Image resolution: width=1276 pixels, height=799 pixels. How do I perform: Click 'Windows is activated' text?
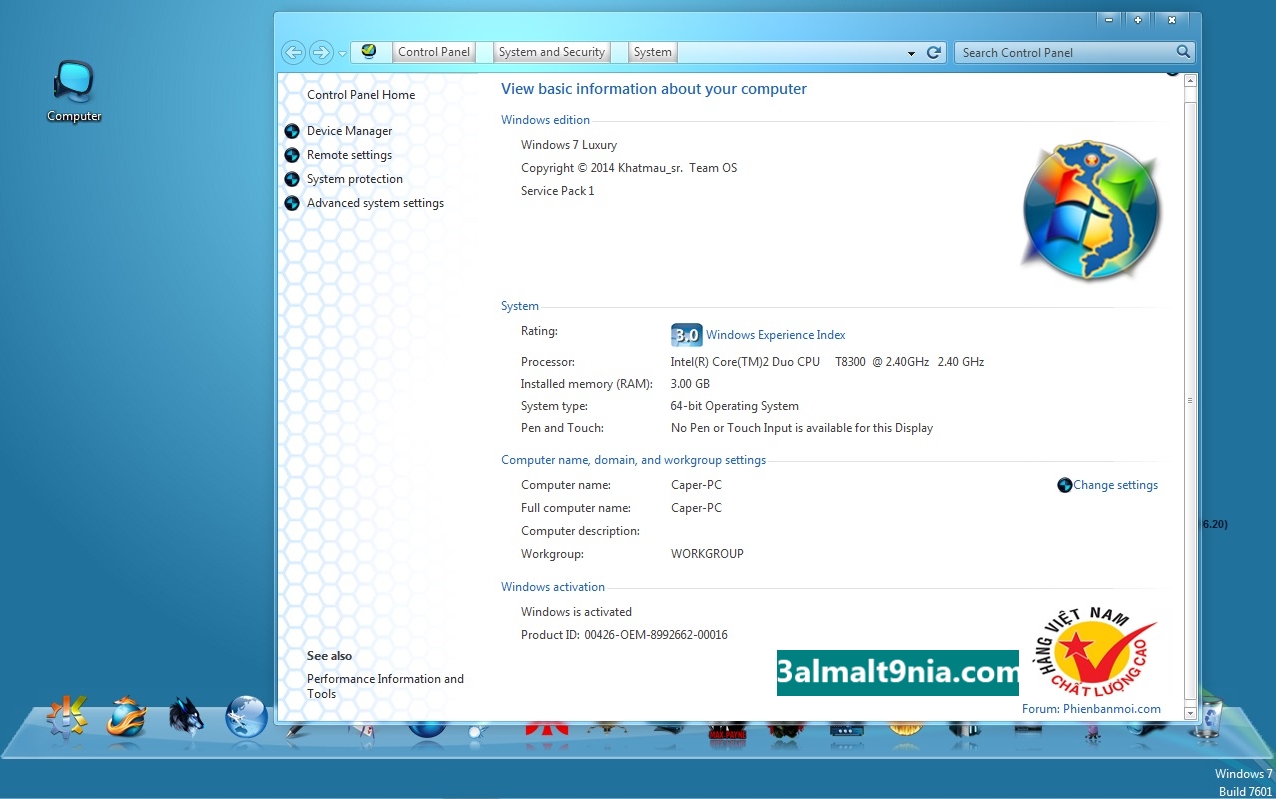576,612
